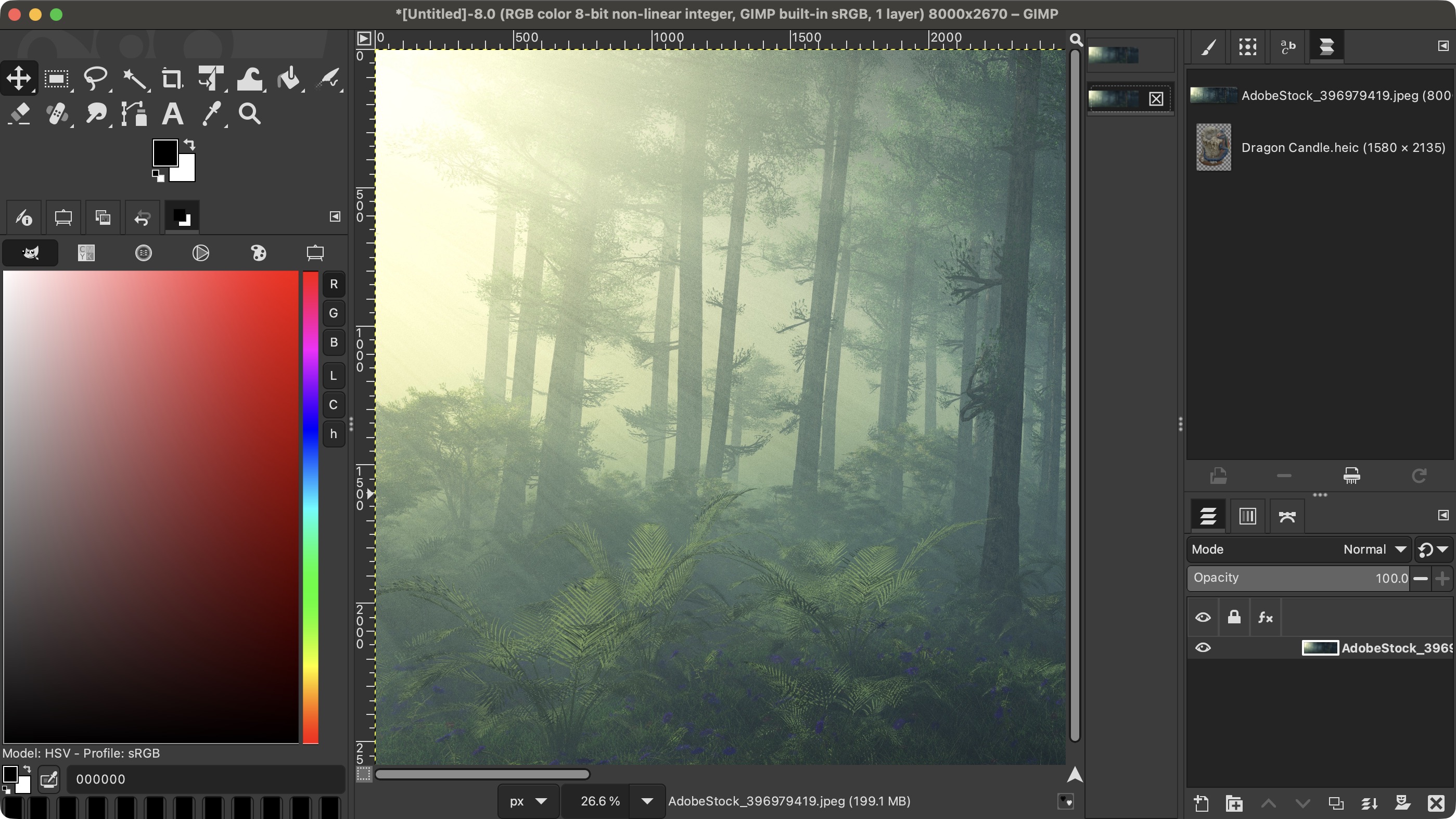This screenshot has height=819, width=1456.
Task: Clear the document history
Action: (x=1351, y=476)
